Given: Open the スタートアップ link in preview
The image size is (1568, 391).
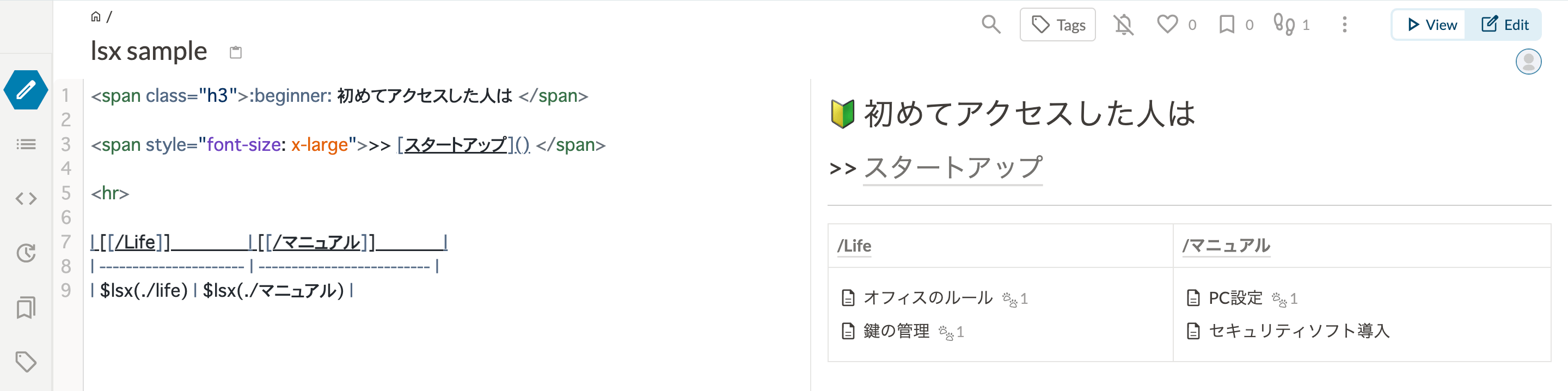Looking at the screenshot, I should point(953,168).
